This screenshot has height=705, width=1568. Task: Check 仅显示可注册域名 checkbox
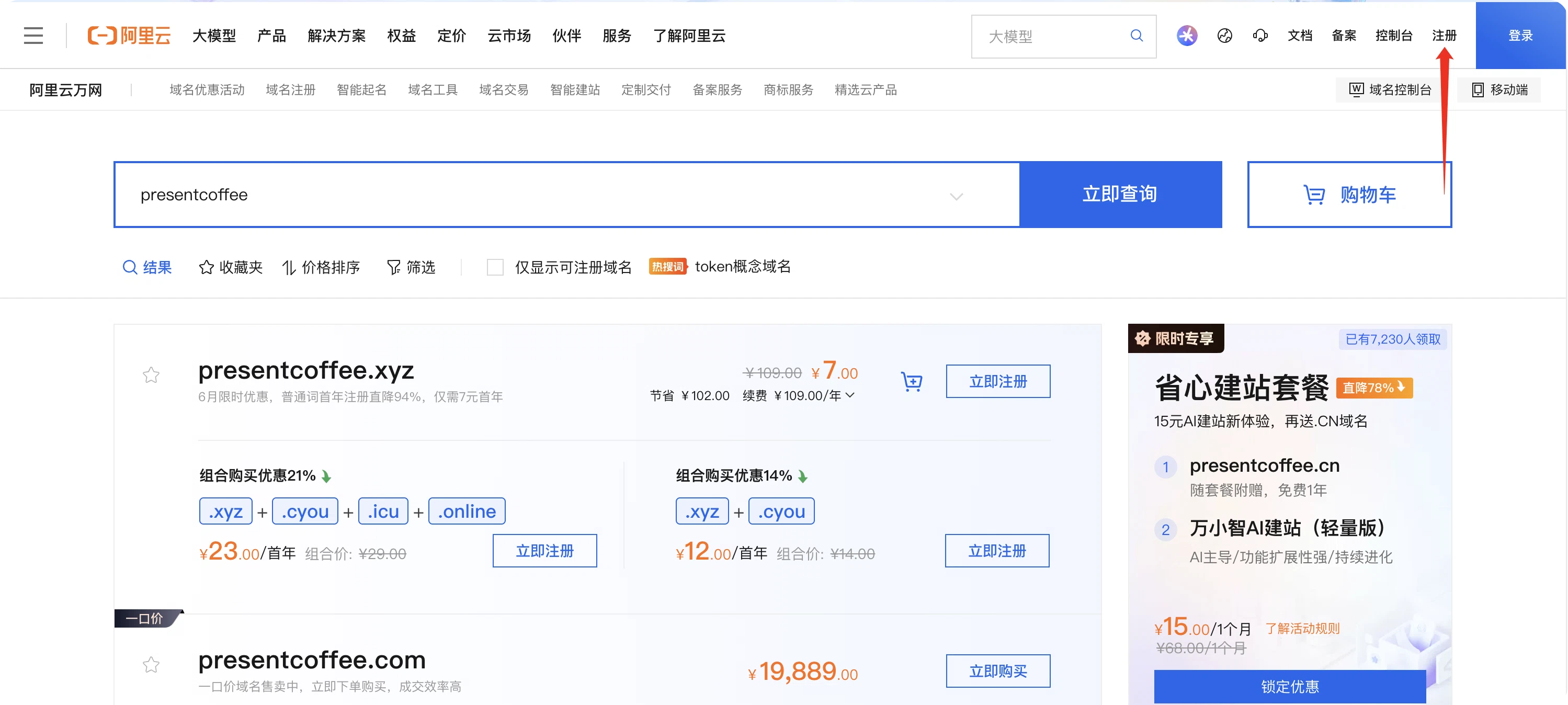pos(495,267)
